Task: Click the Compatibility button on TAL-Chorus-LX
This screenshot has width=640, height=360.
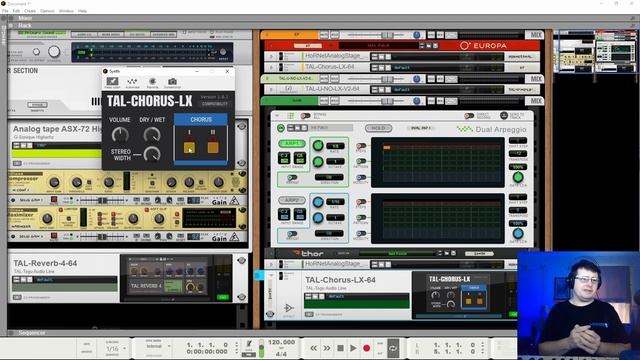Action: (215, 104)
